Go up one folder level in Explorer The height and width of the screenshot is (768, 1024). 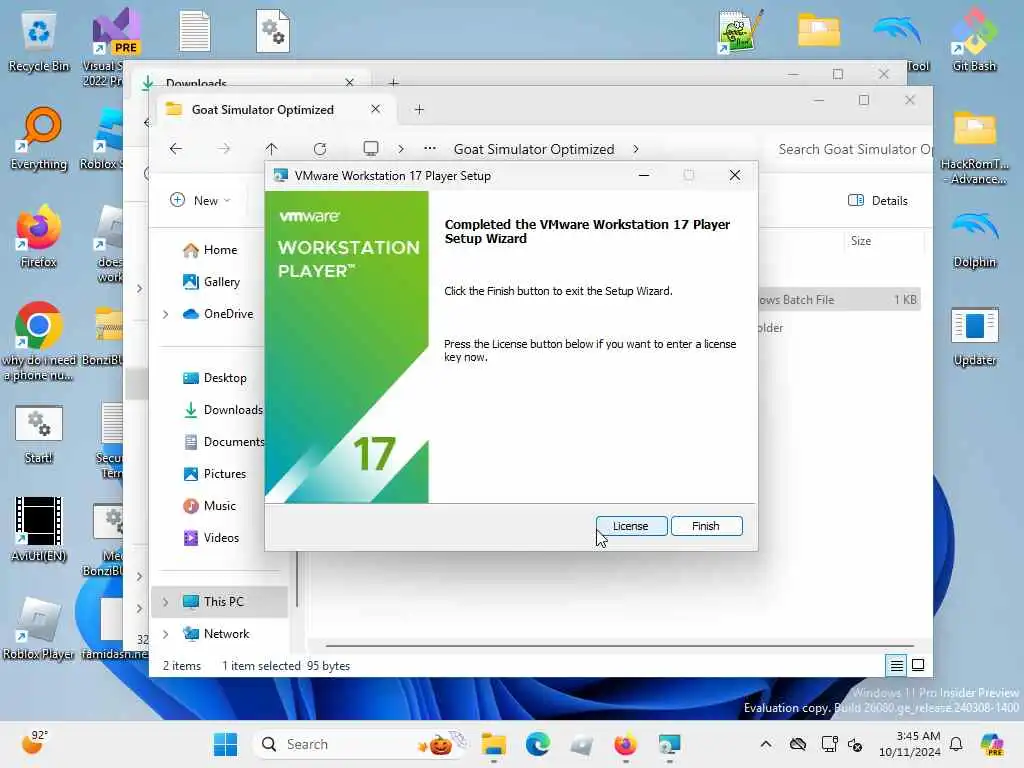[272, 149]
